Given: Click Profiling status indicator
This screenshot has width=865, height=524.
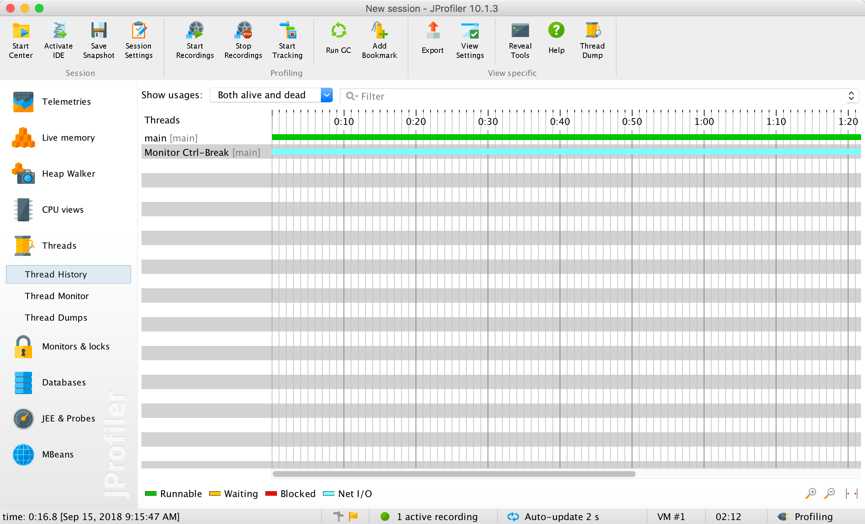Looking at the screenshot, I should pyautogui.click(x=805, y=517).
